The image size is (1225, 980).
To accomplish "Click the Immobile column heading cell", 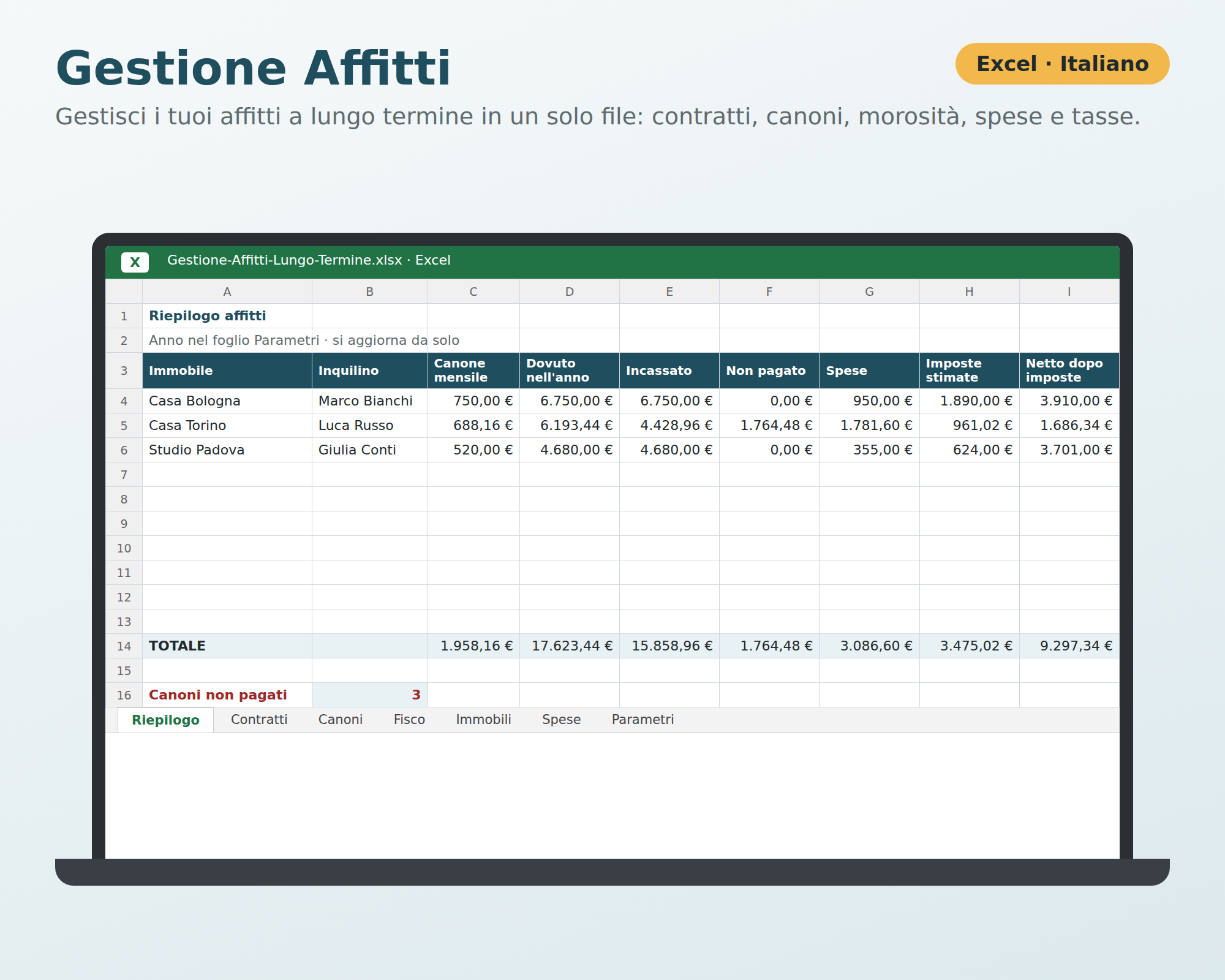I will [x=227, y=371].
